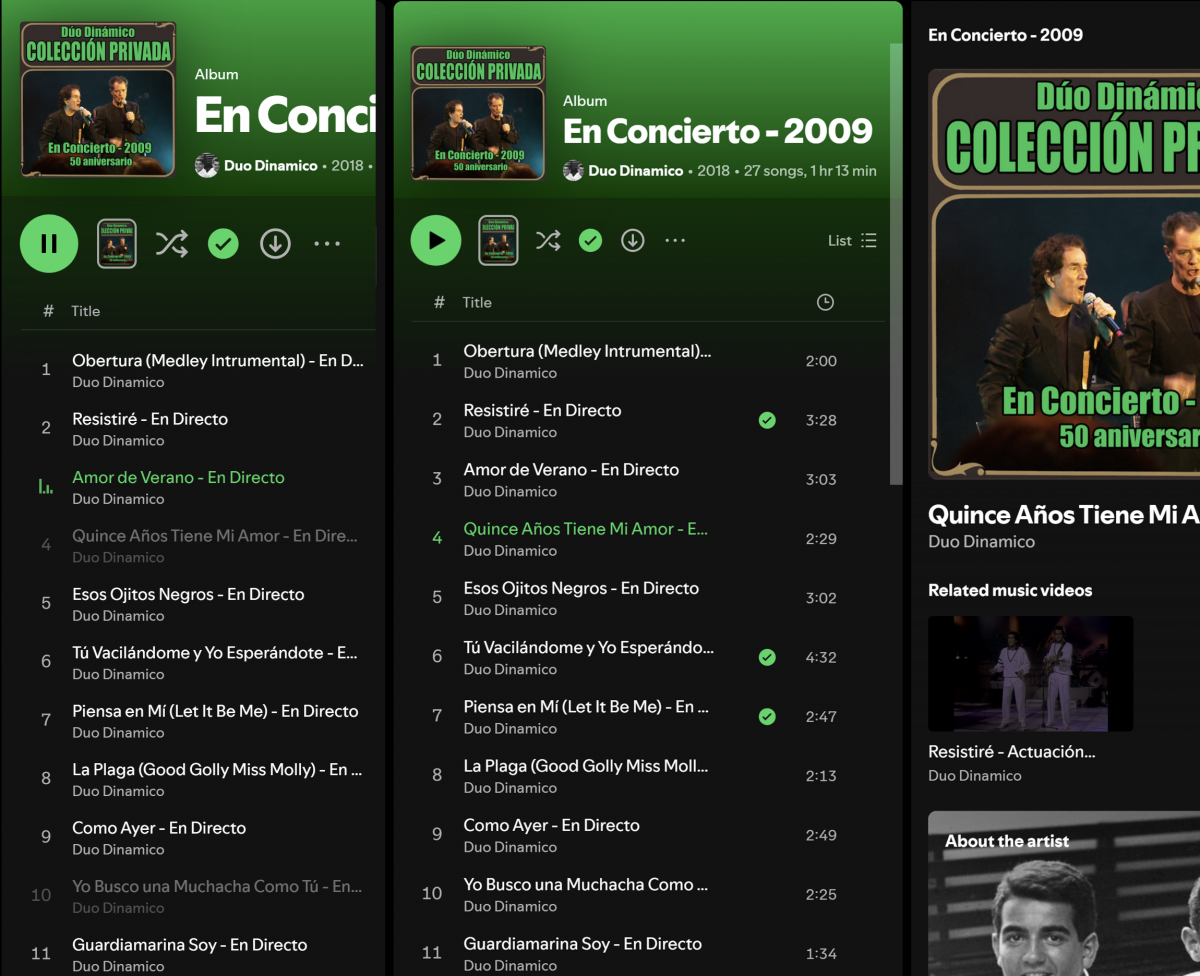This screenshot has height=976, width=1200.
Task: Click the download icon for En Concierto - 2009
Action: click(x=632, y=240)
